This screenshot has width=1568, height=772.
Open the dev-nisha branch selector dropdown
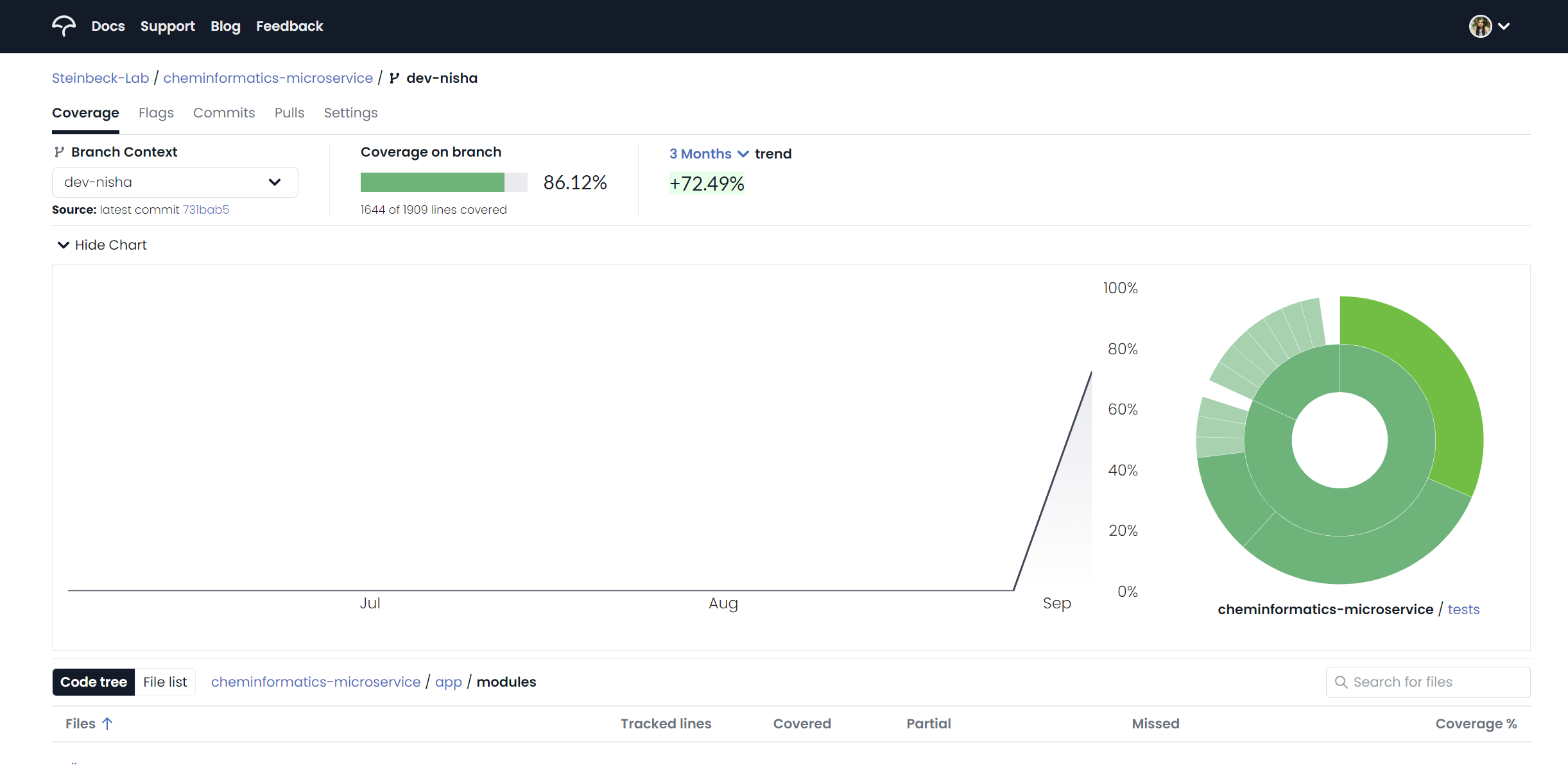(x=175, y=182)
